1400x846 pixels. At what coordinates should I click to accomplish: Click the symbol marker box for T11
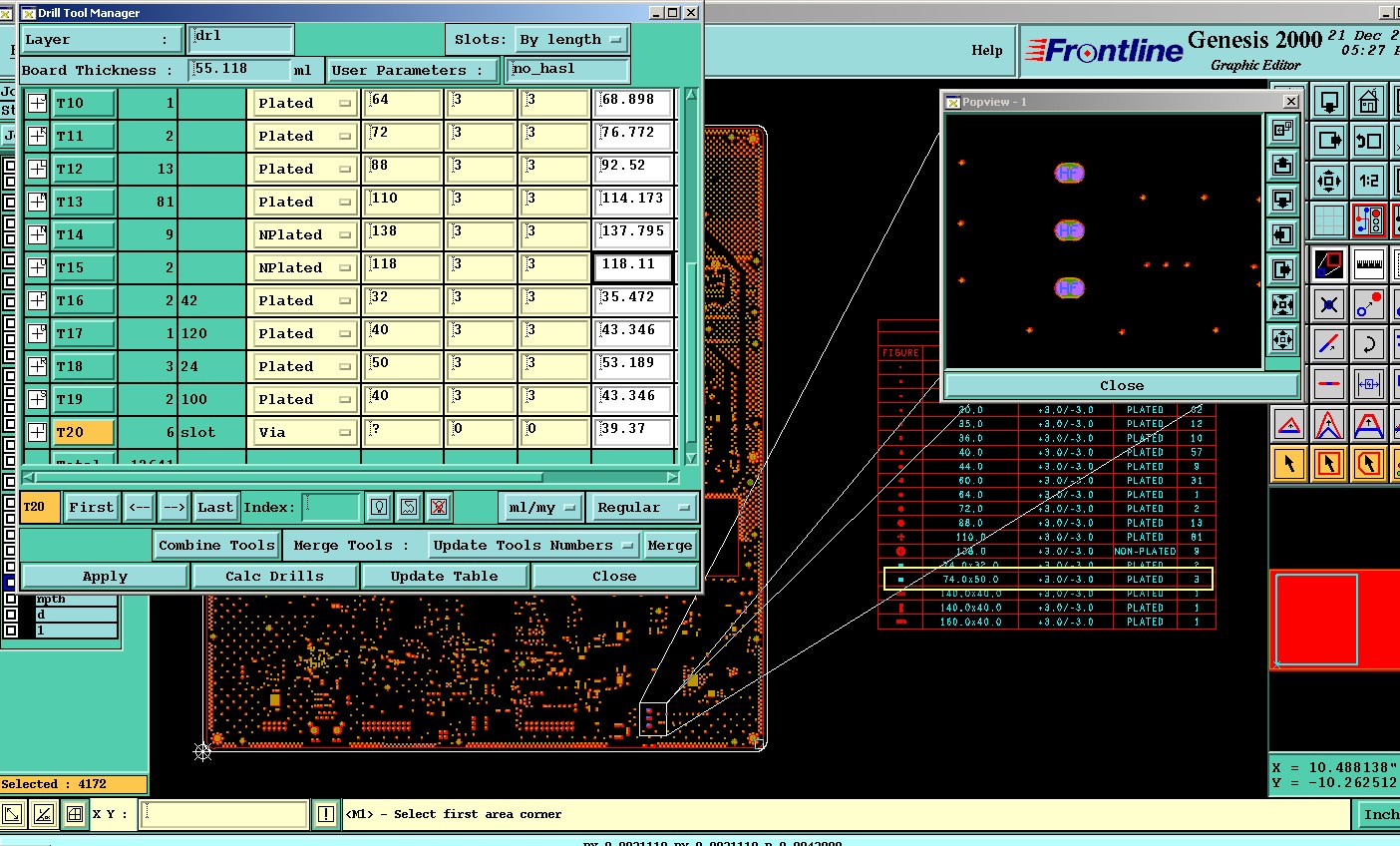37,136
